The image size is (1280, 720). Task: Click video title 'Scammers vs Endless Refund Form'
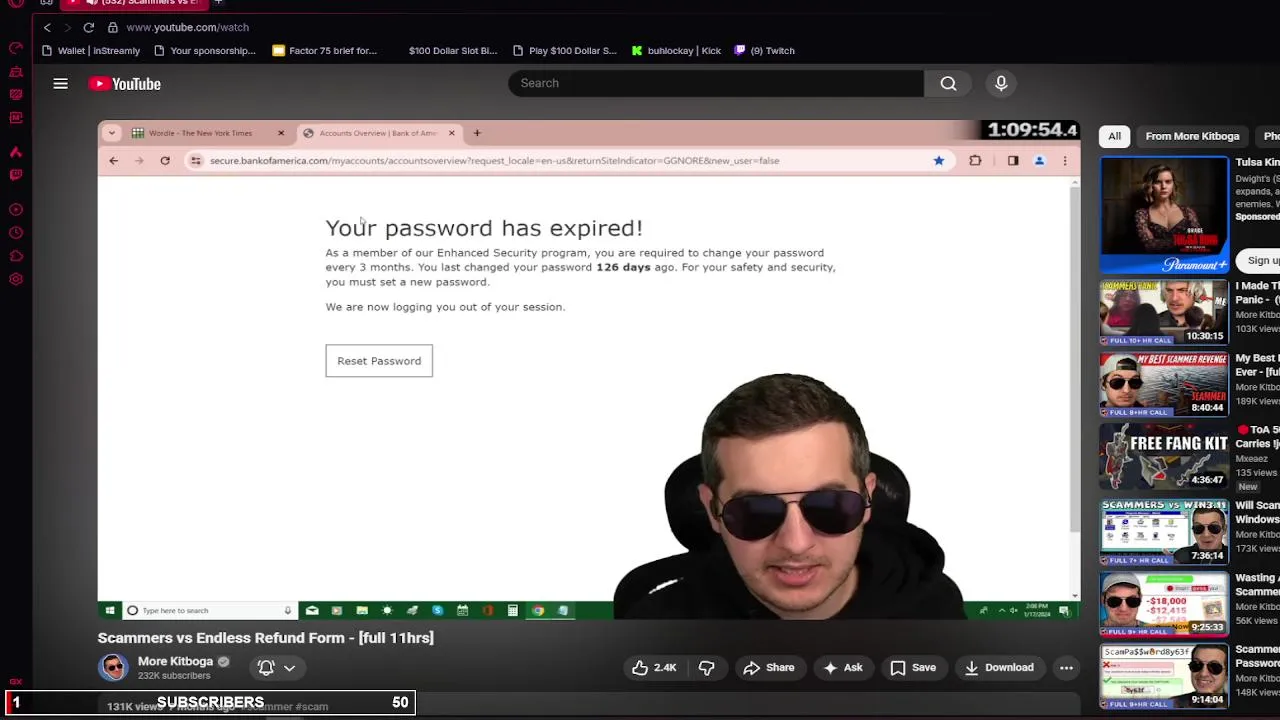point(265,638)
